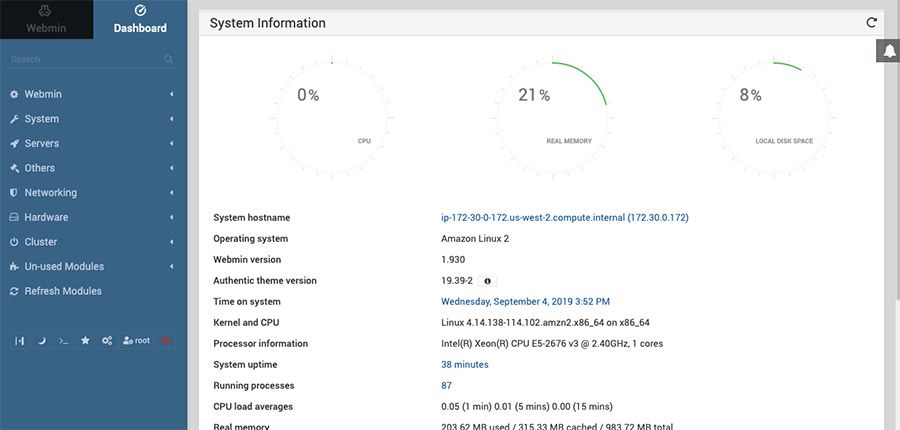Image resolution: width=900 pixels, height=430 pixels.
Task: Log out using the red exit icon
Action: click(x=166, y=340)
